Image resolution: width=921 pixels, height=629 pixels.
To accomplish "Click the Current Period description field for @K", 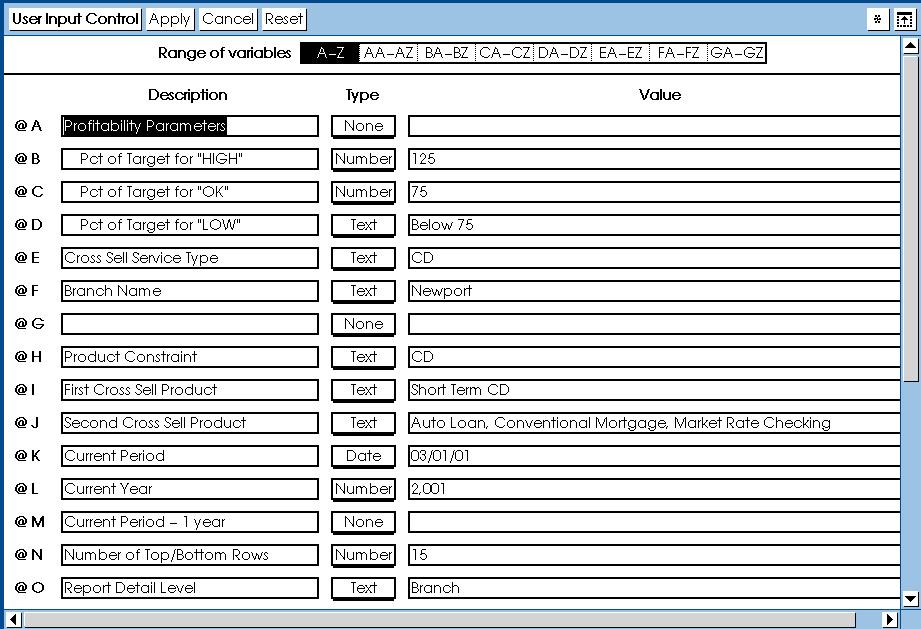I will 190,456.
